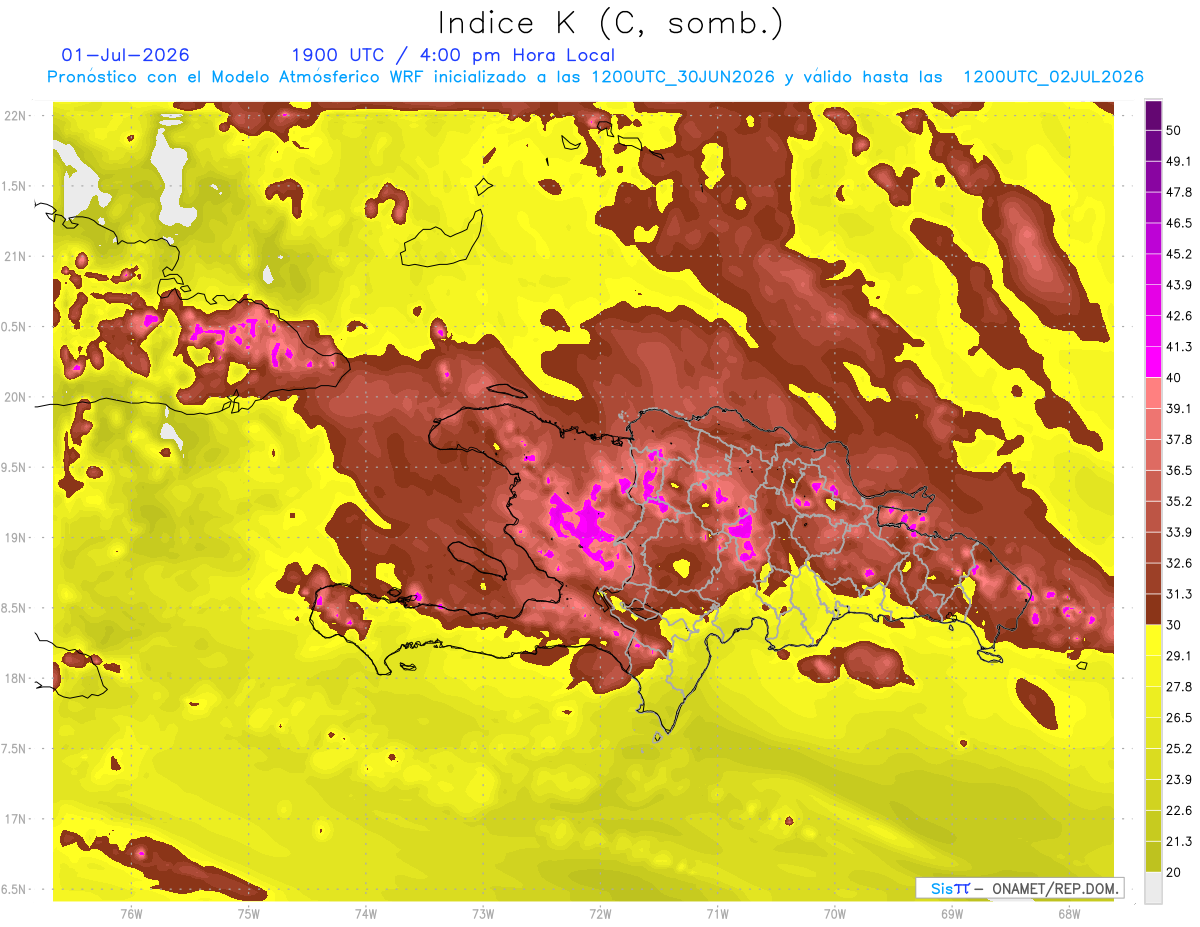Image resolution: width=1200 pixels, height=927 pixels.
Task: Click the "Sisπ – ONAMET/REP.DOM." logo label
Action: tap(1019, 887)
